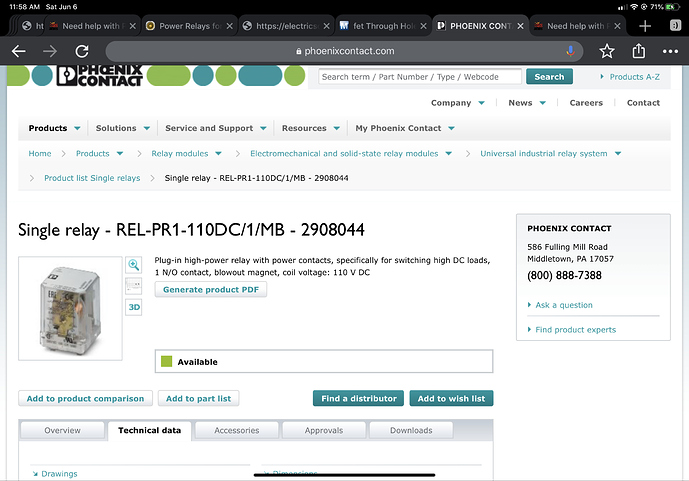
Task: Click the dimension drawing icon beside product image
Action: click(x=133, y=286)
